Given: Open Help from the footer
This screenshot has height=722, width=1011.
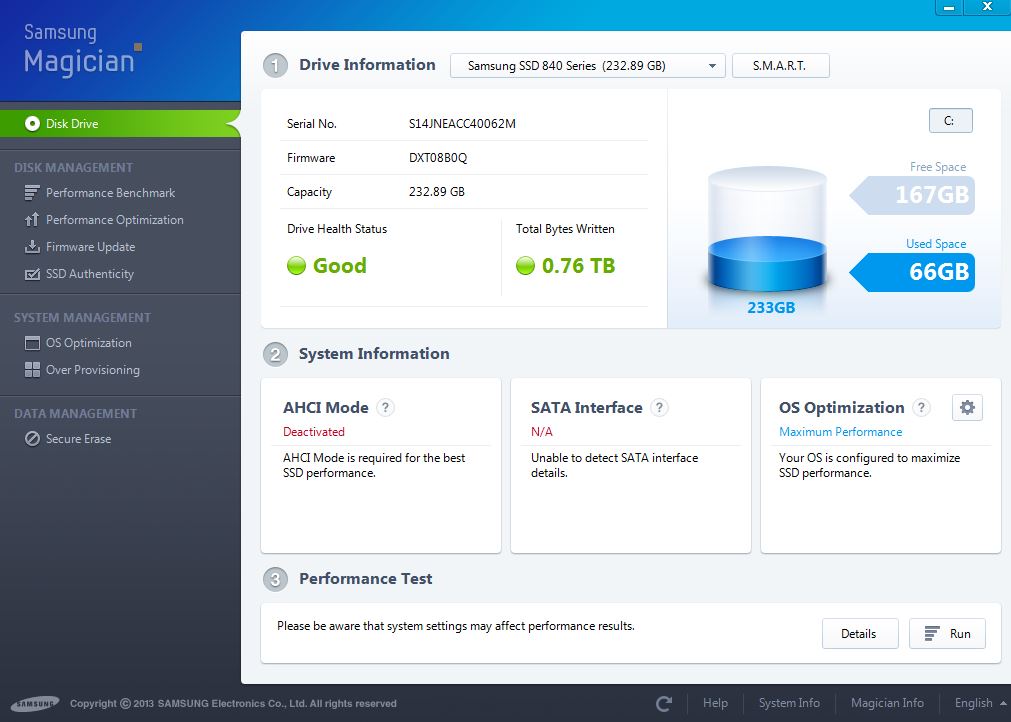Looking at the screenshot, I should [x=715, y=703].
